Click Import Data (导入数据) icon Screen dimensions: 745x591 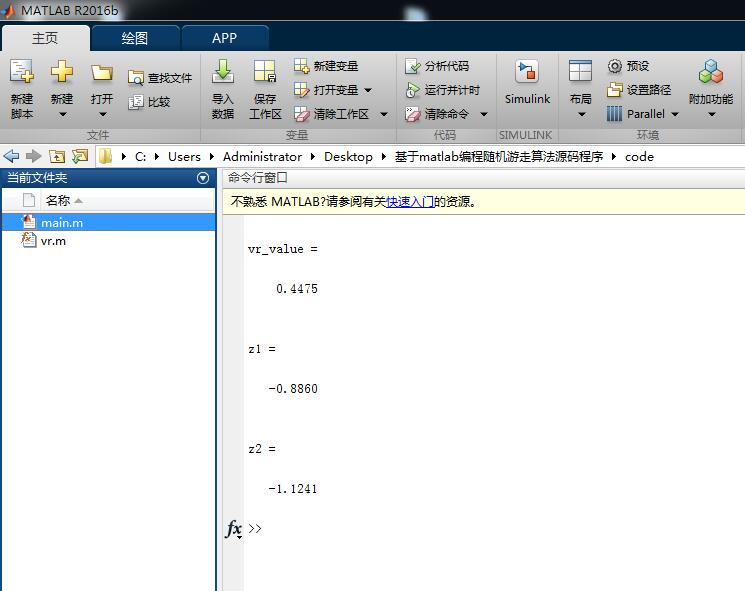tap(222, 71)
